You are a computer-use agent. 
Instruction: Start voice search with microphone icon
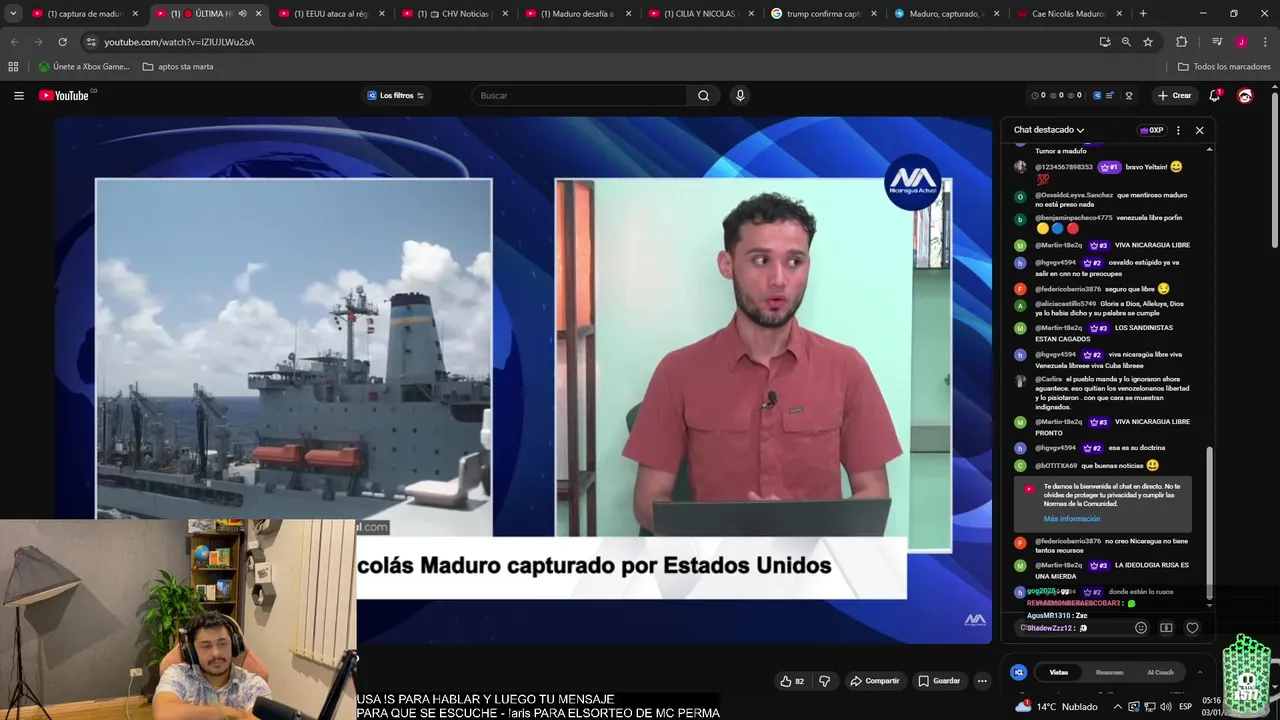click(x=740, y=96)
